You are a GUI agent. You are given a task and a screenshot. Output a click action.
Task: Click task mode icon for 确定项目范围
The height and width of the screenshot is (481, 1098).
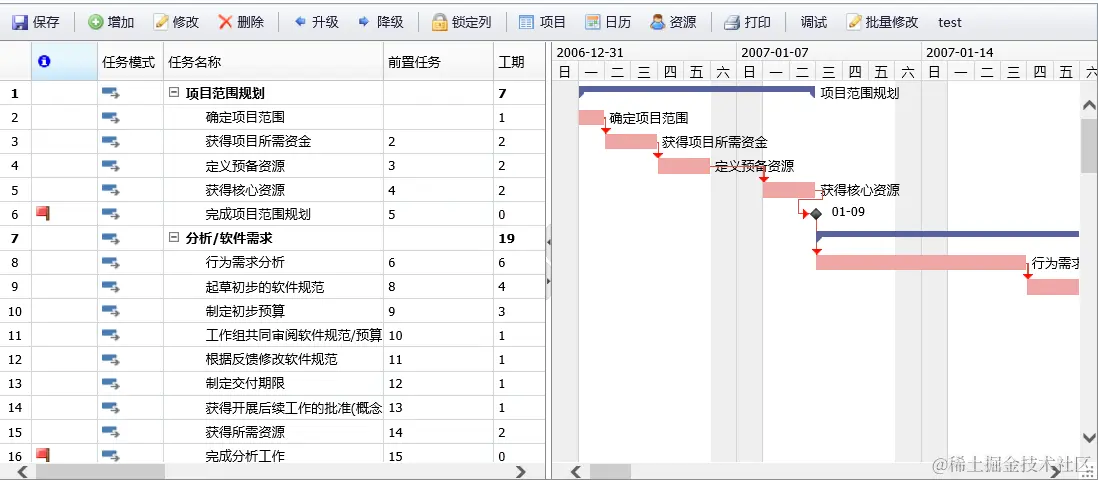click(x=111, y=118)
